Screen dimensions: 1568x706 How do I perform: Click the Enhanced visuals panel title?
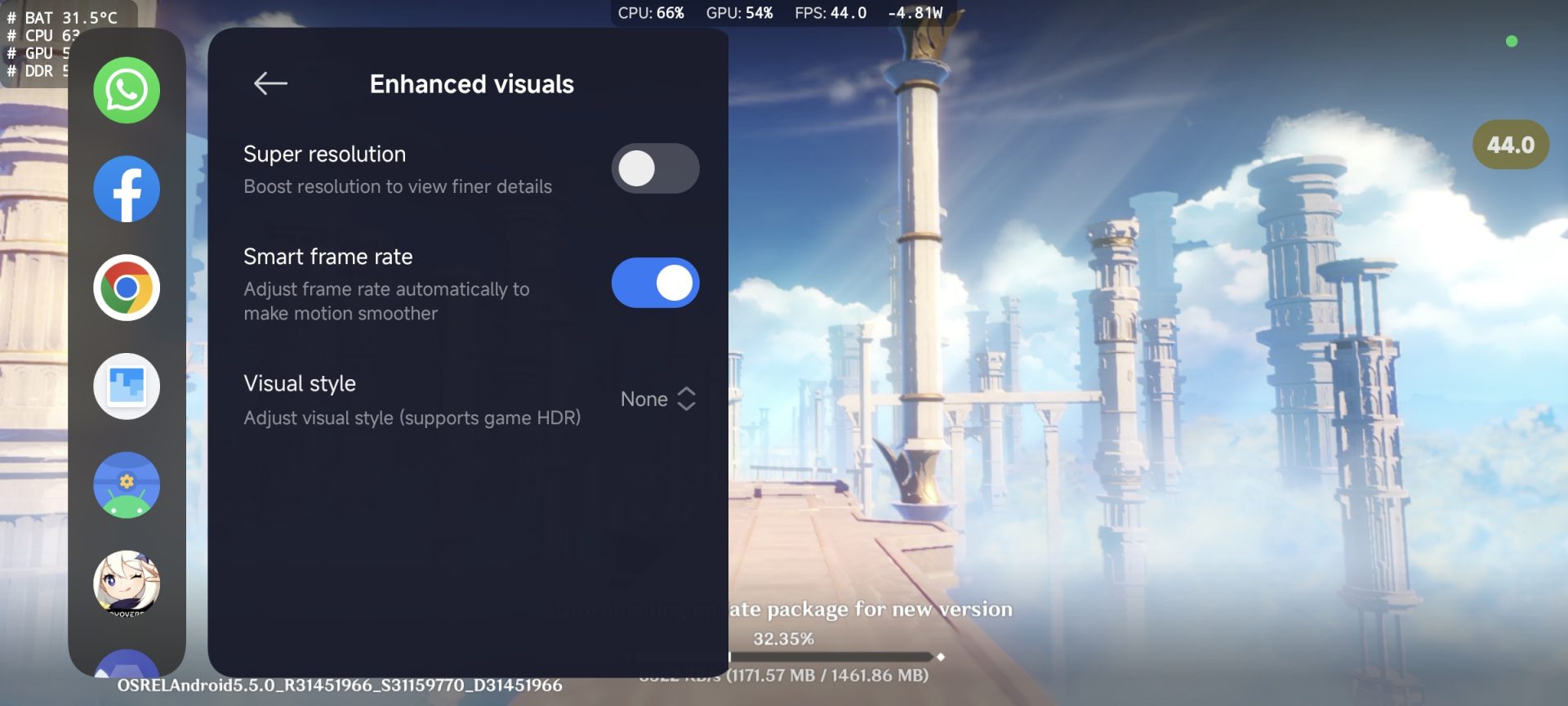click(x=471, y=84)
